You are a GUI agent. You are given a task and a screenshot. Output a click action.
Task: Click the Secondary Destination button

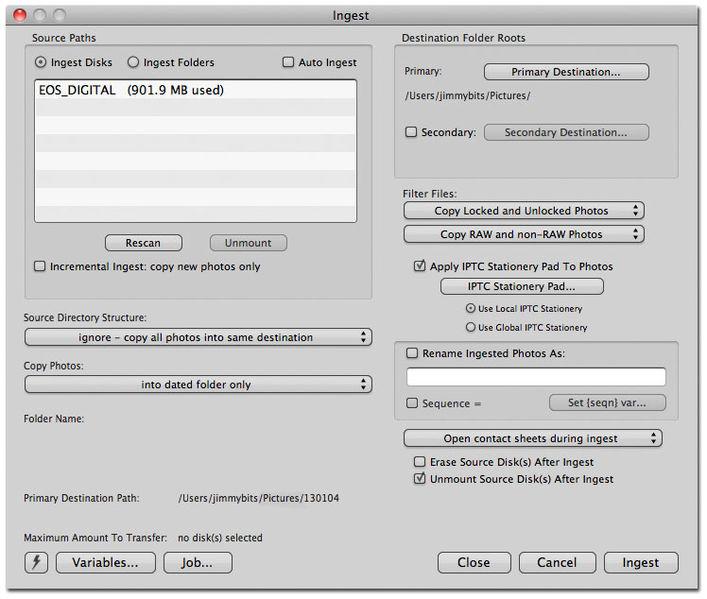(566, 132)
